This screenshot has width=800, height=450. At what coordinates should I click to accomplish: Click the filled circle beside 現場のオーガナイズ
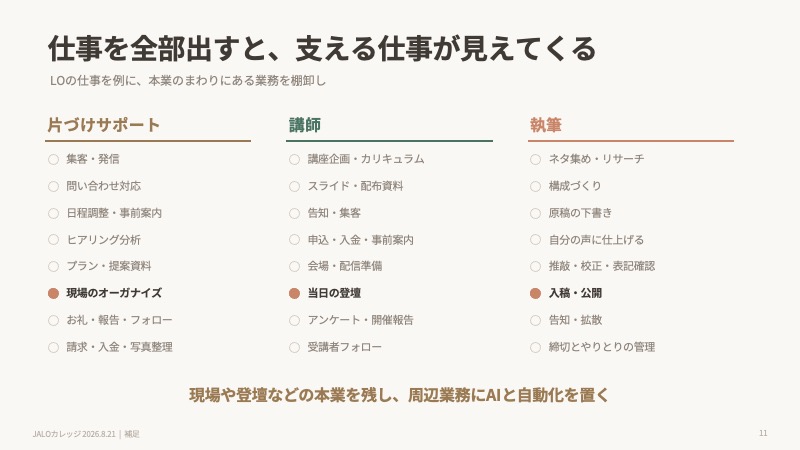(x=53, y=293)
